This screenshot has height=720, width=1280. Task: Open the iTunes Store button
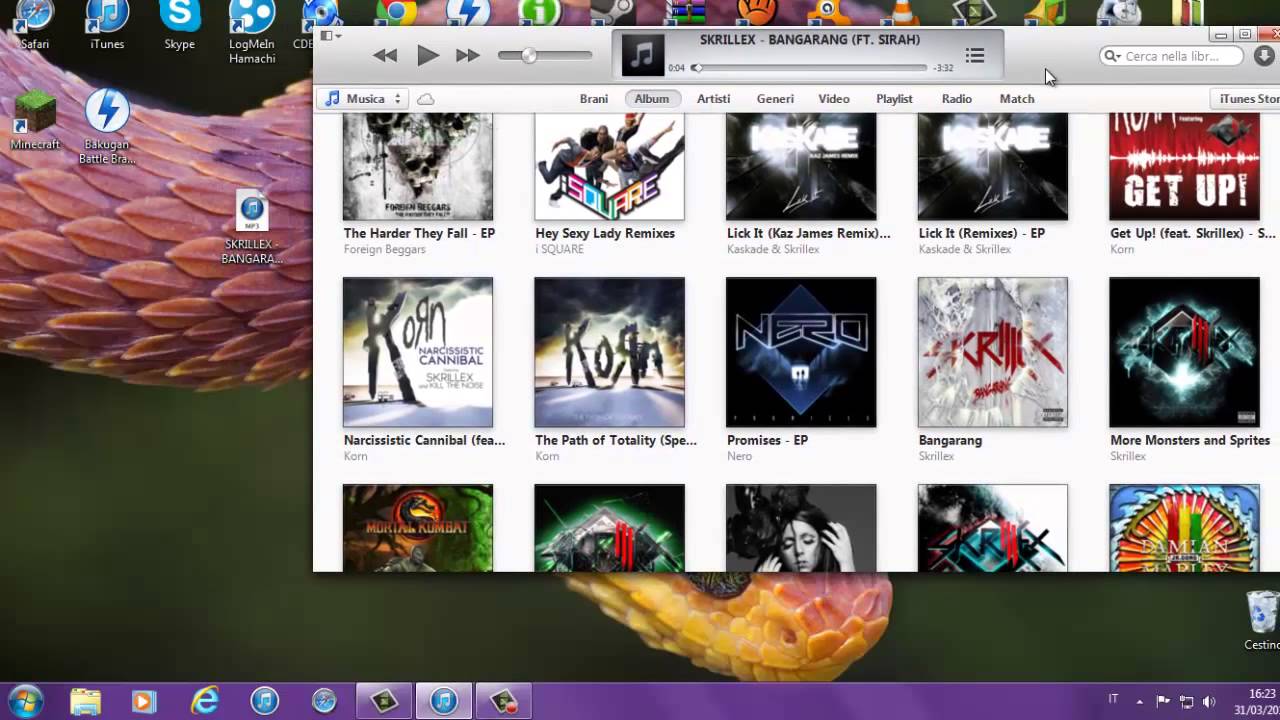(x=1246, y=99)
